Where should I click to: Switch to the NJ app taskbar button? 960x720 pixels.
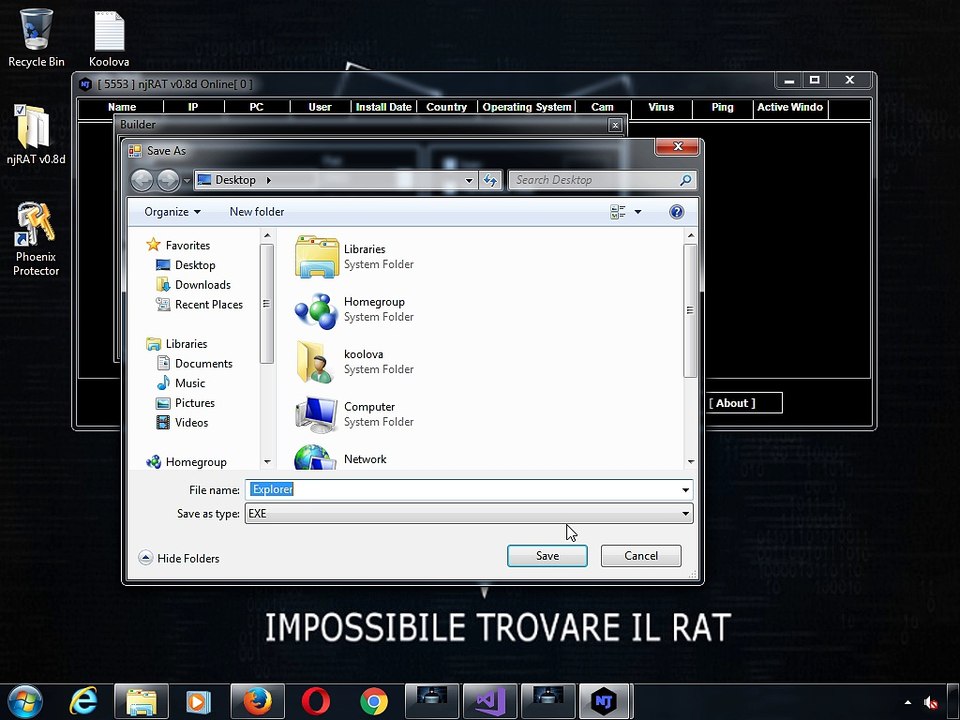coord(605,702)
